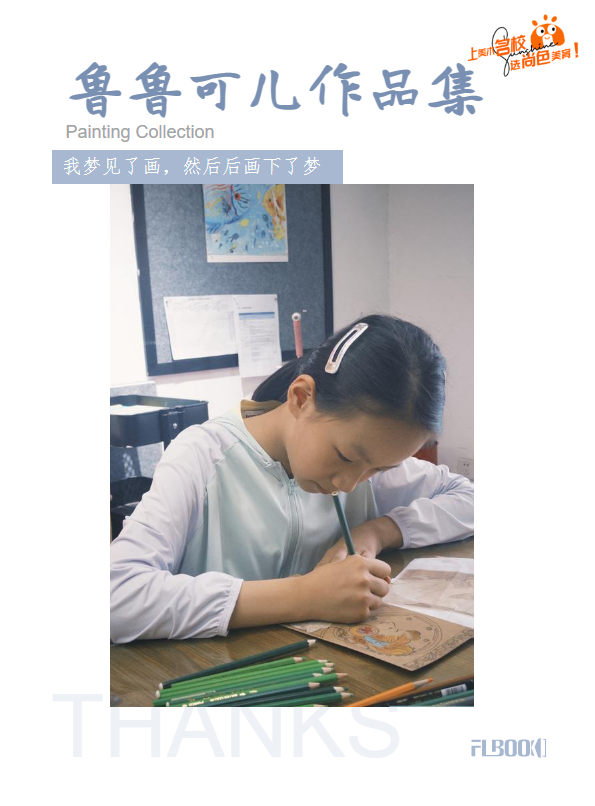Click the faded THANKS watermark text
595x806 pixels.
pyautogui.click(x=226, y=725)
